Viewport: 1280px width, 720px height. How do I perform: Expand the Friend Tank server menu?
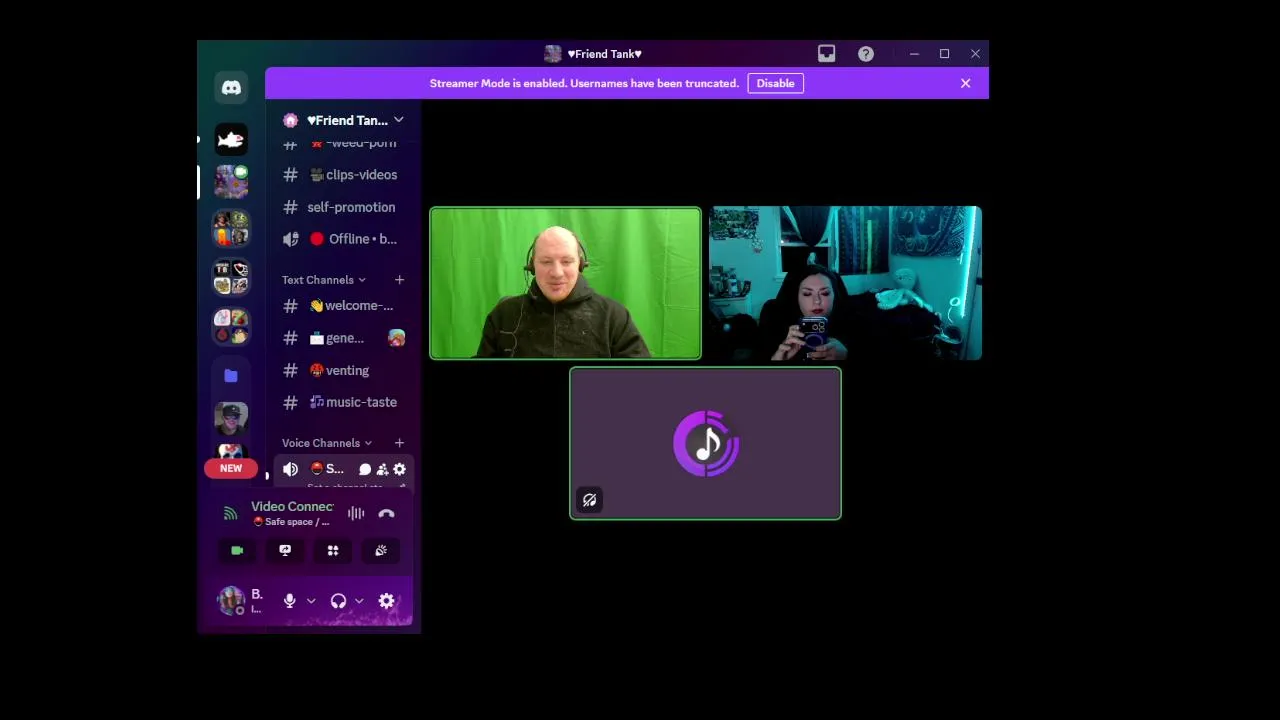344,120
